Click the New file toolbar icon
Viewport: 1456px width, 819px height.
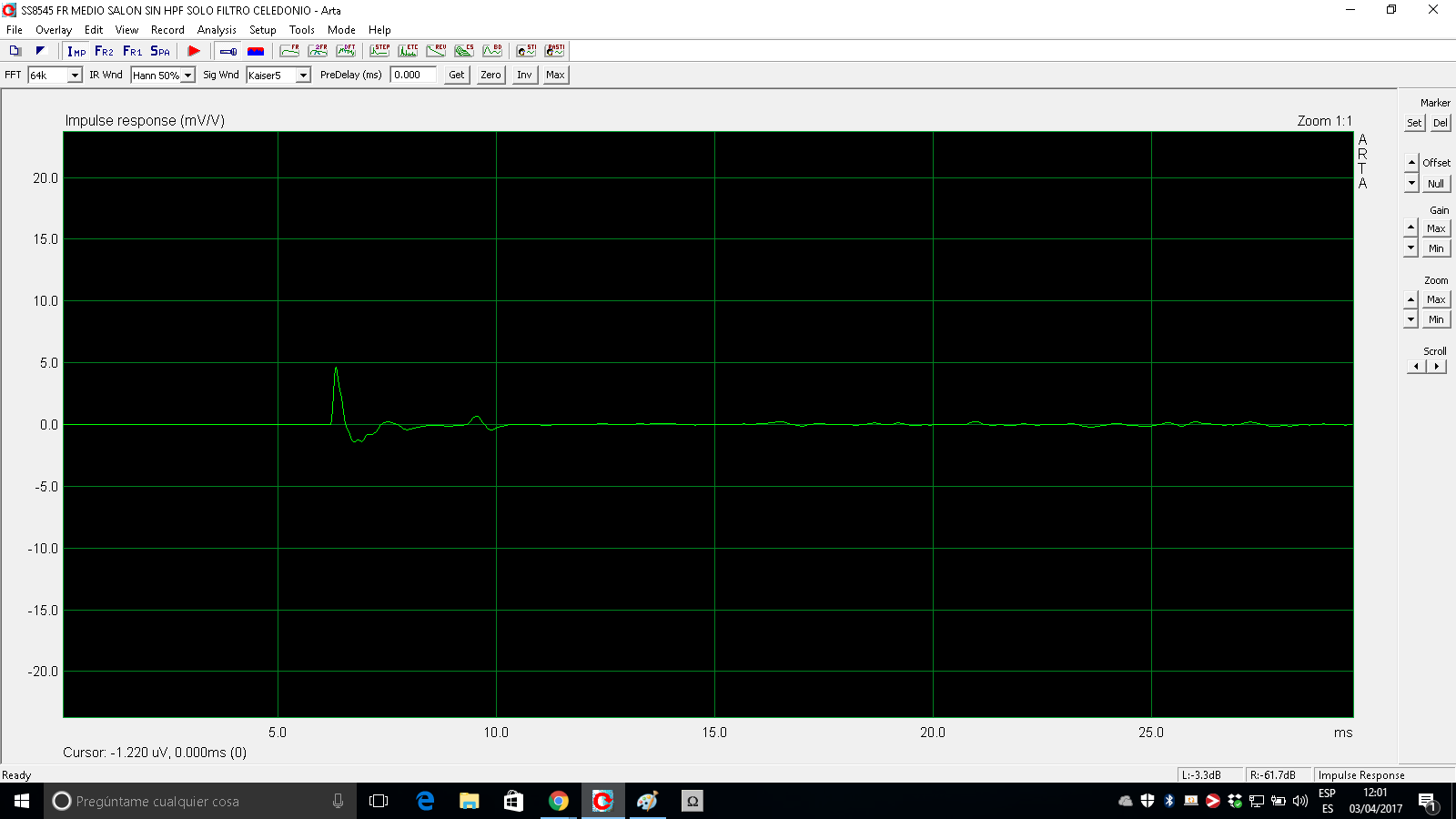click(15, 51)
